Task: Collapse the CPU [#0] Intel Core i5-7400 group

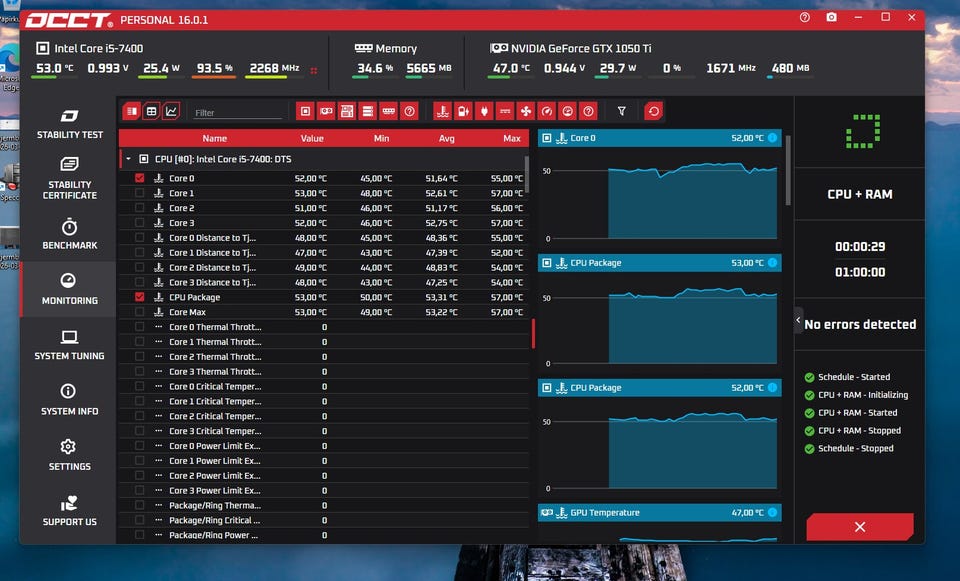Action: coord(128,159)
